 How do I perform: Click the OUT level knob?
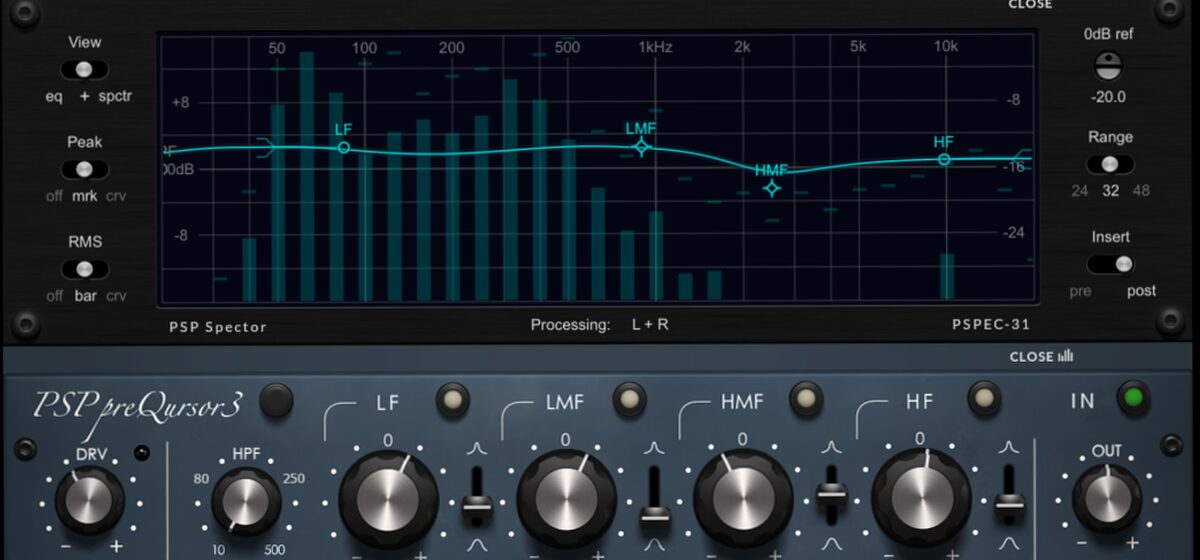coord(1107,498)
